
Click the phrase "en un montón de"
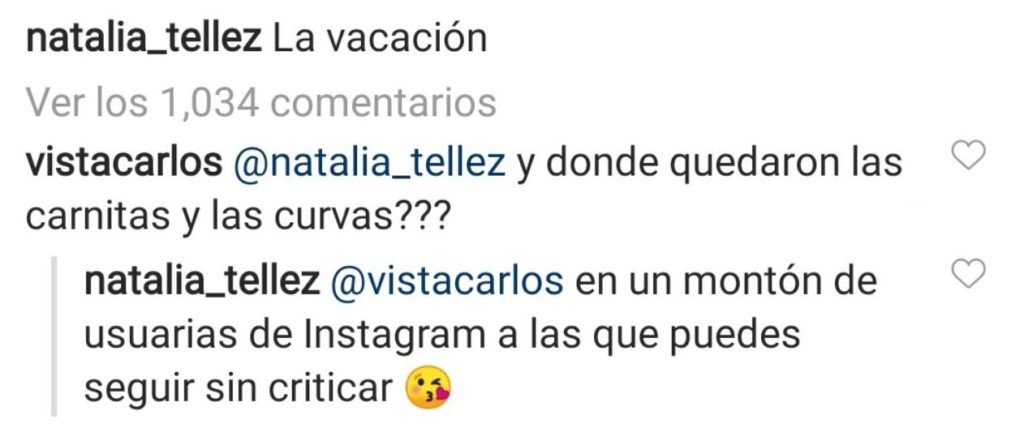(726, 282)
